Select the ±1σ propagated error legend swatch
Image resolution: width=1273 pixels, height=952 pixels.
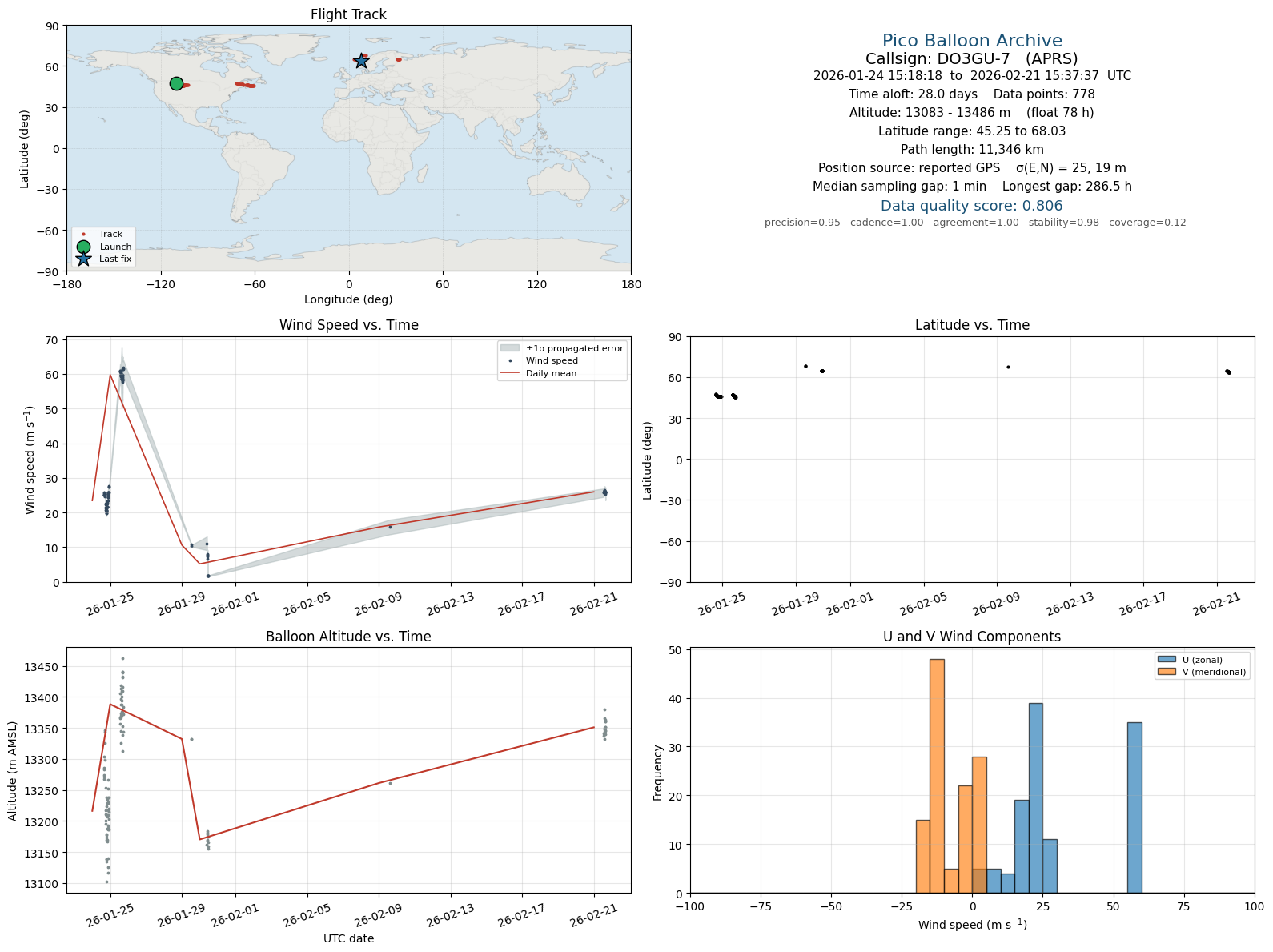click(x=510, y=348)
